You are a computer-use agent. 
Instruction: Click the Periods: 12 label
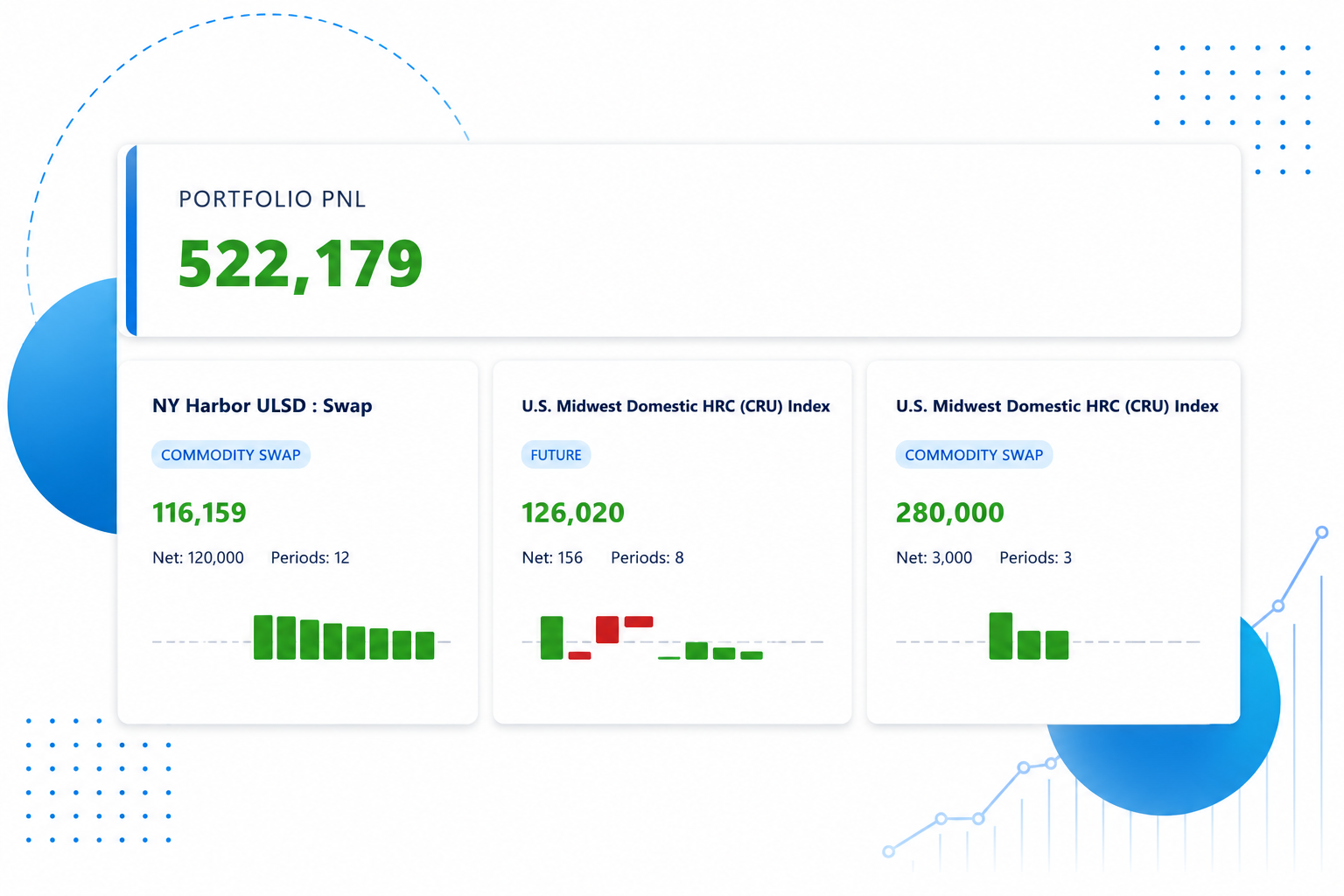tap(310, 558)
